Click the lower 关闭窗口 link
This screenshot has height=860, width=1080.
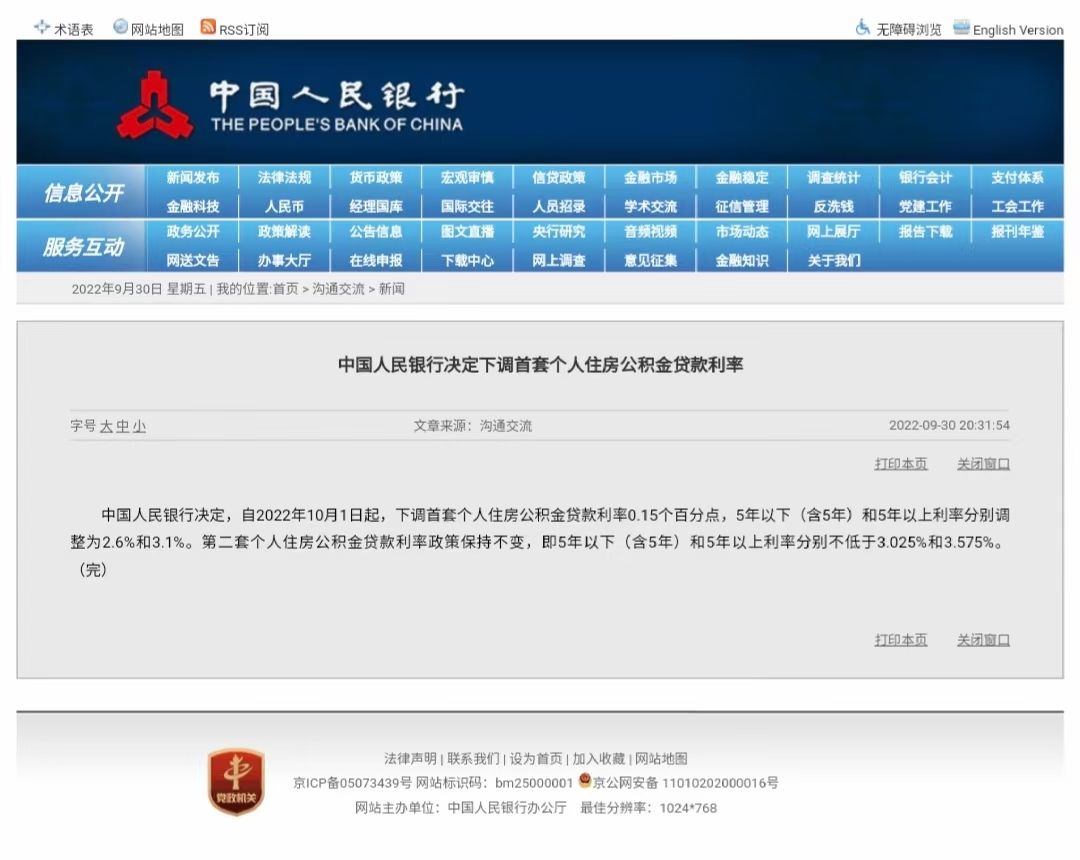983,640
